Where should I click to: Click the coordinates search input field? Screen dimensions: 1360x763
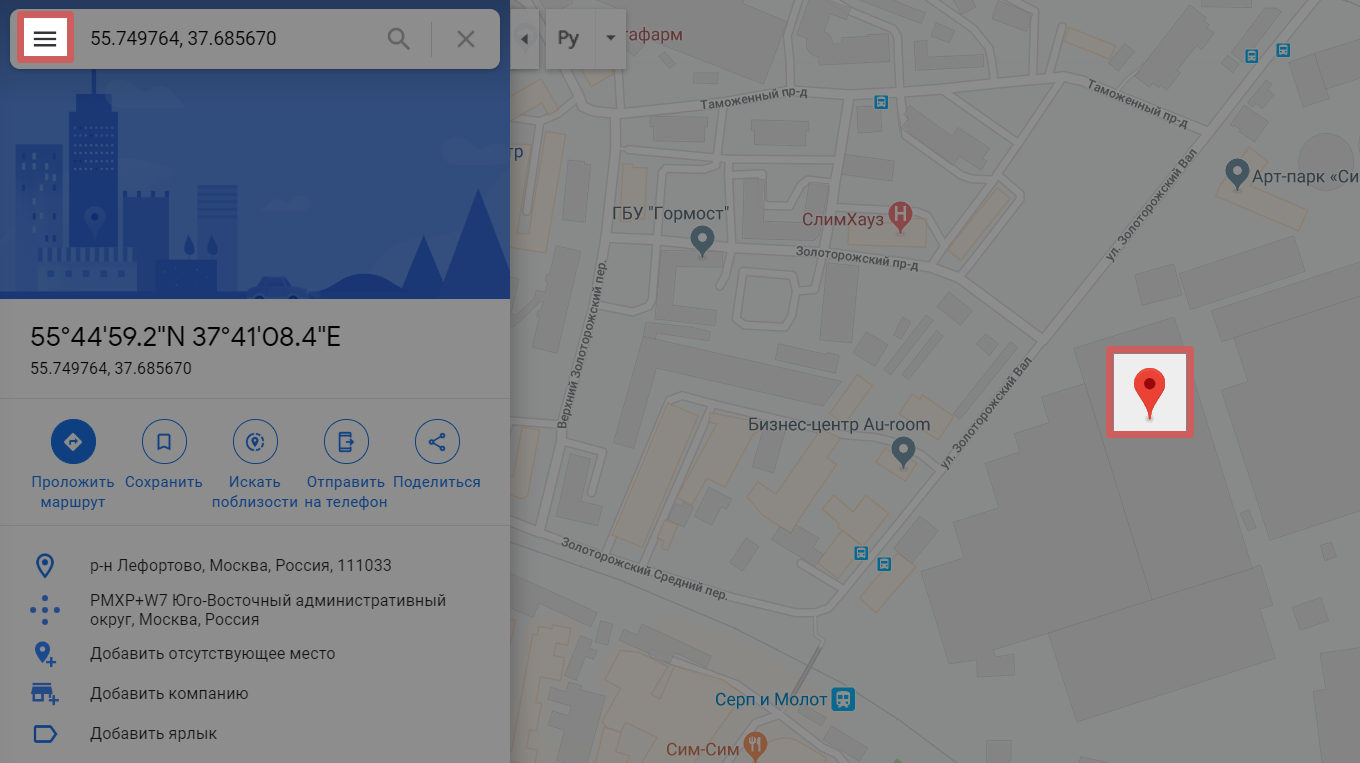tap(230, 39)
